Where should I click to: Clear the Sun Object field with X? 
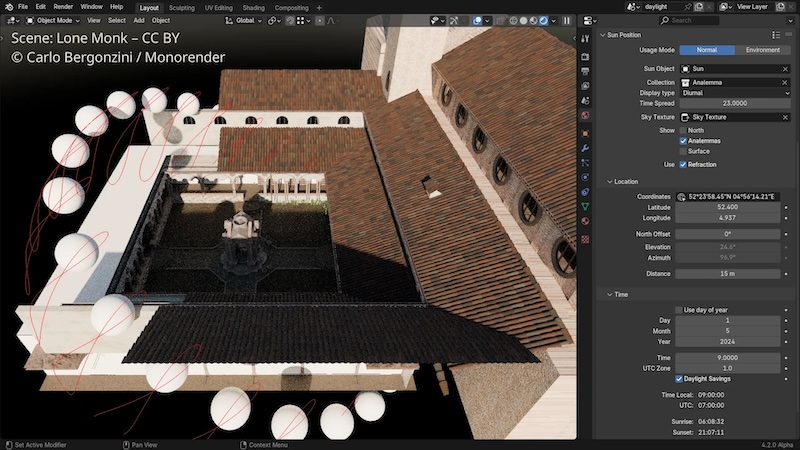785,68
